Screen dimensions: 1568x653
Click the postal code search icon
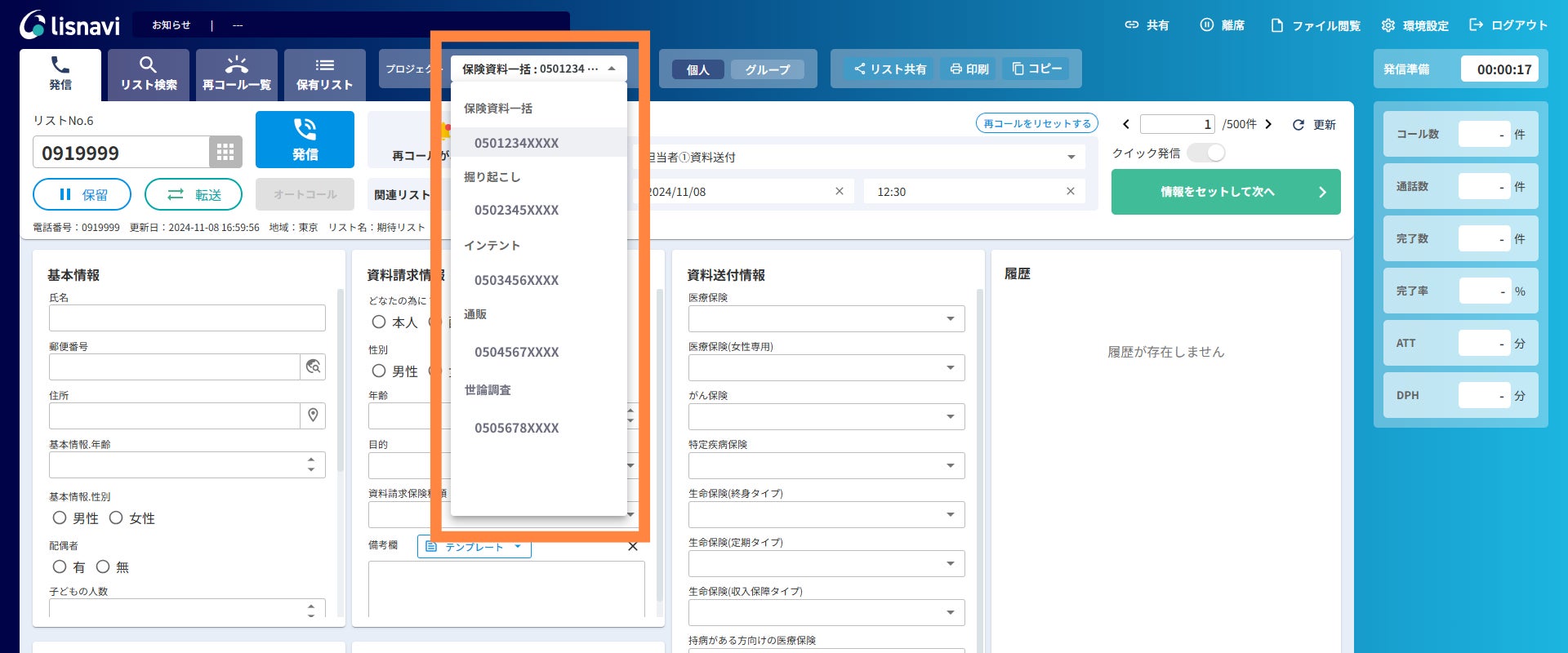[313, 366]
